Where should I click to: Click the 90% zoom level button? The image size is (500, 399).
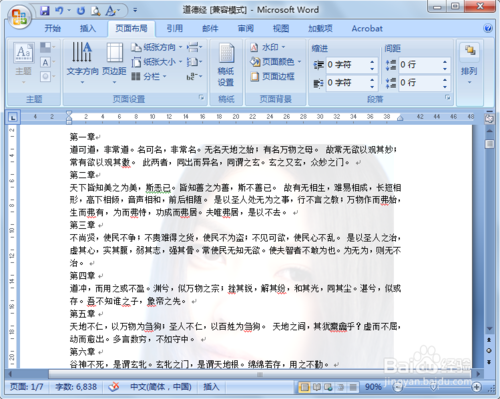(373, 387)
